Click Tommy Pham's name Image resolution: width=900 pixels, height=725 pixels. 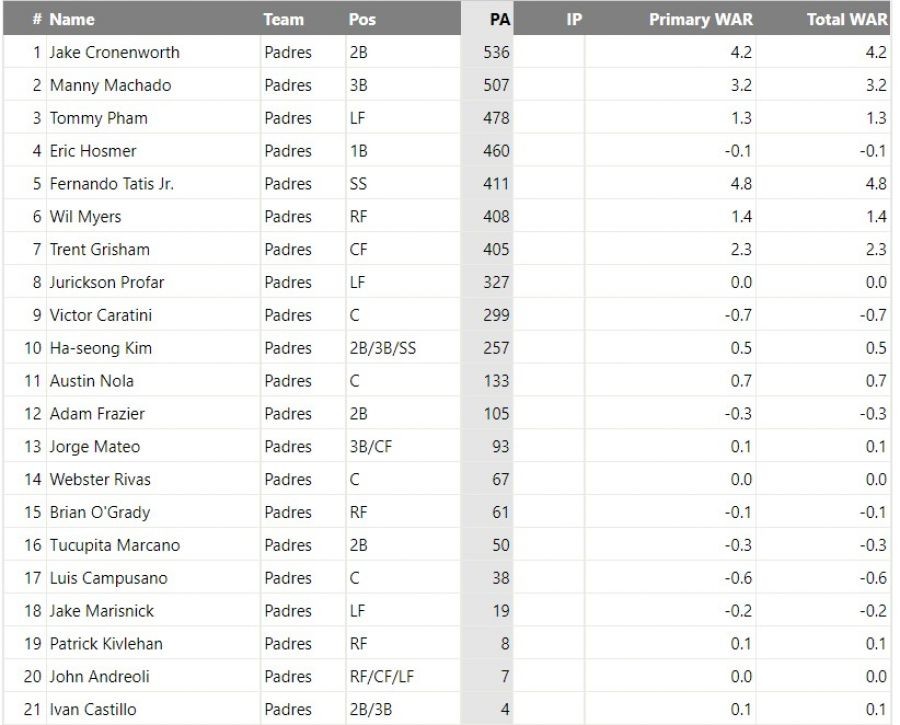(x=98, y=118)
